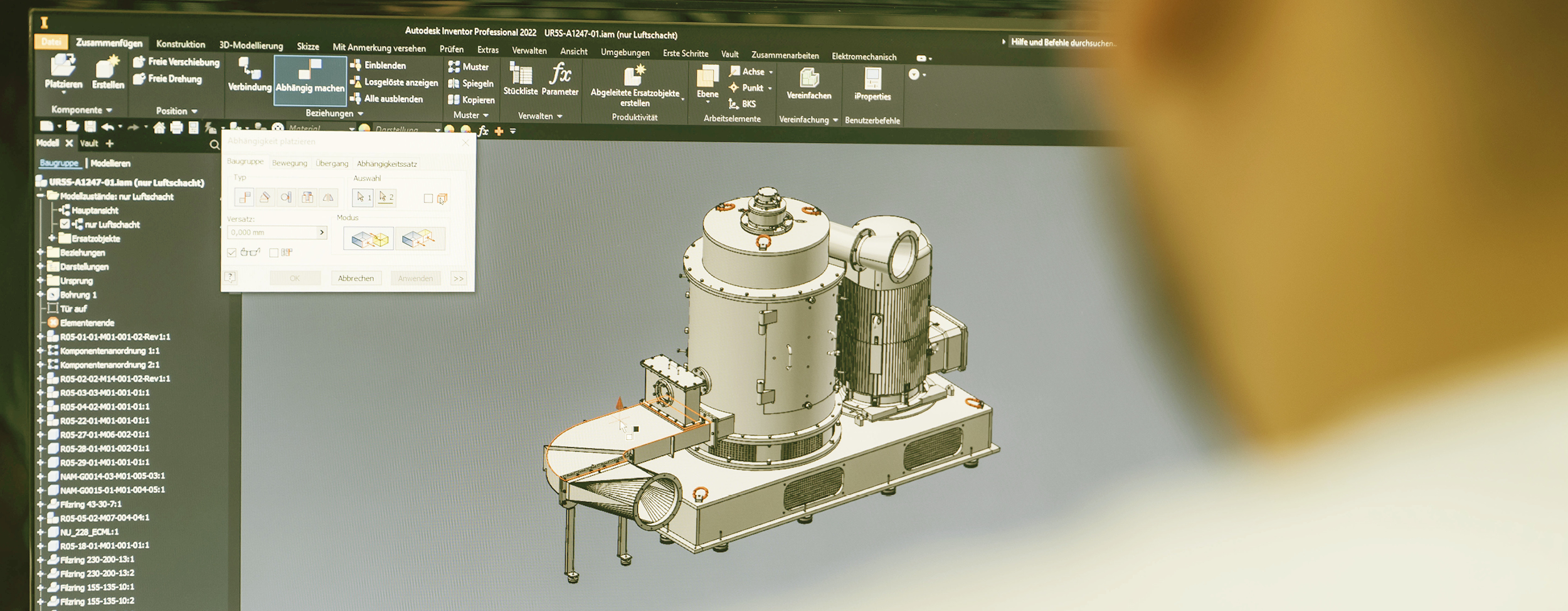
Task: Switch to the Abhängigkeitssatz tab in dialog
Action: (387, 164)
